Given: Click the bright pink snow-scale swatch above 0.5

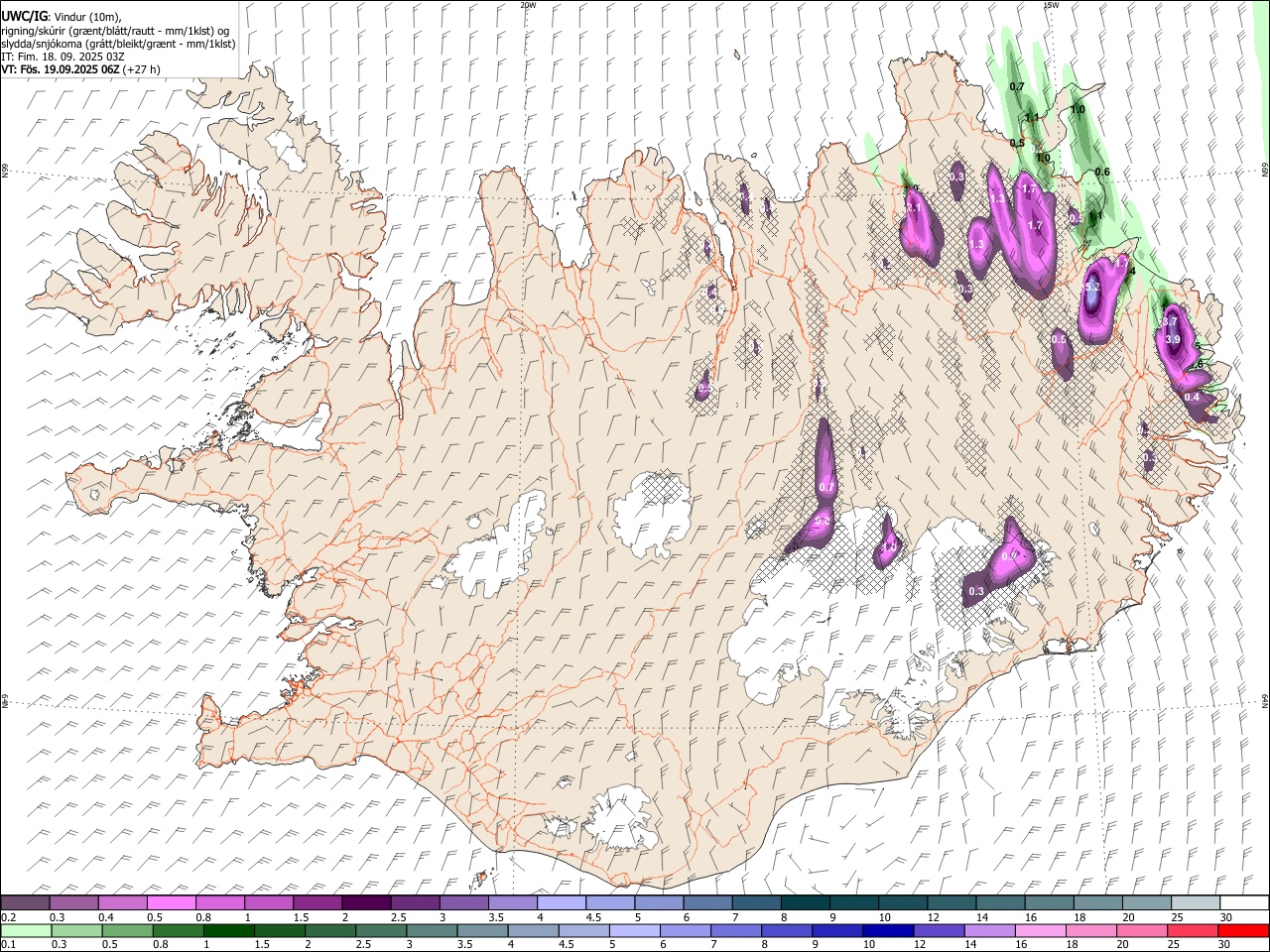Looking at the screenshot, I should click(x=172, y=902).
